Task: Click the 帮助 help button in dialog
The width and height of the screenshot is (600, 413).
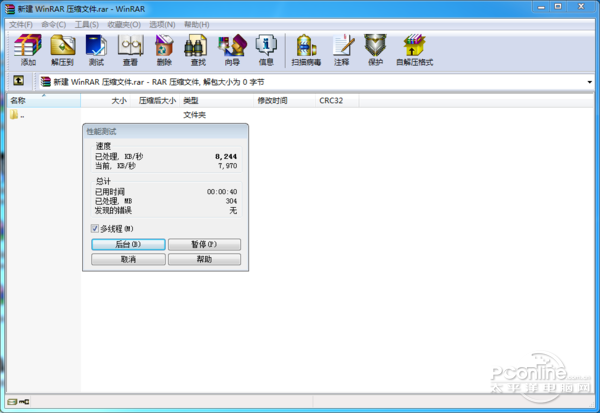Action: (204, 259)
